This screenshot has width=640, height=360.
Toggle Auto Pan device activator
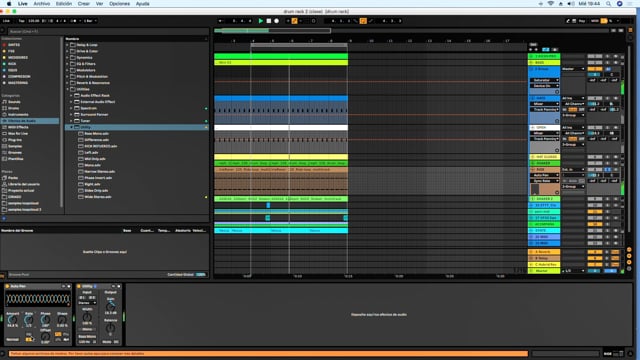tap(7, 287)
